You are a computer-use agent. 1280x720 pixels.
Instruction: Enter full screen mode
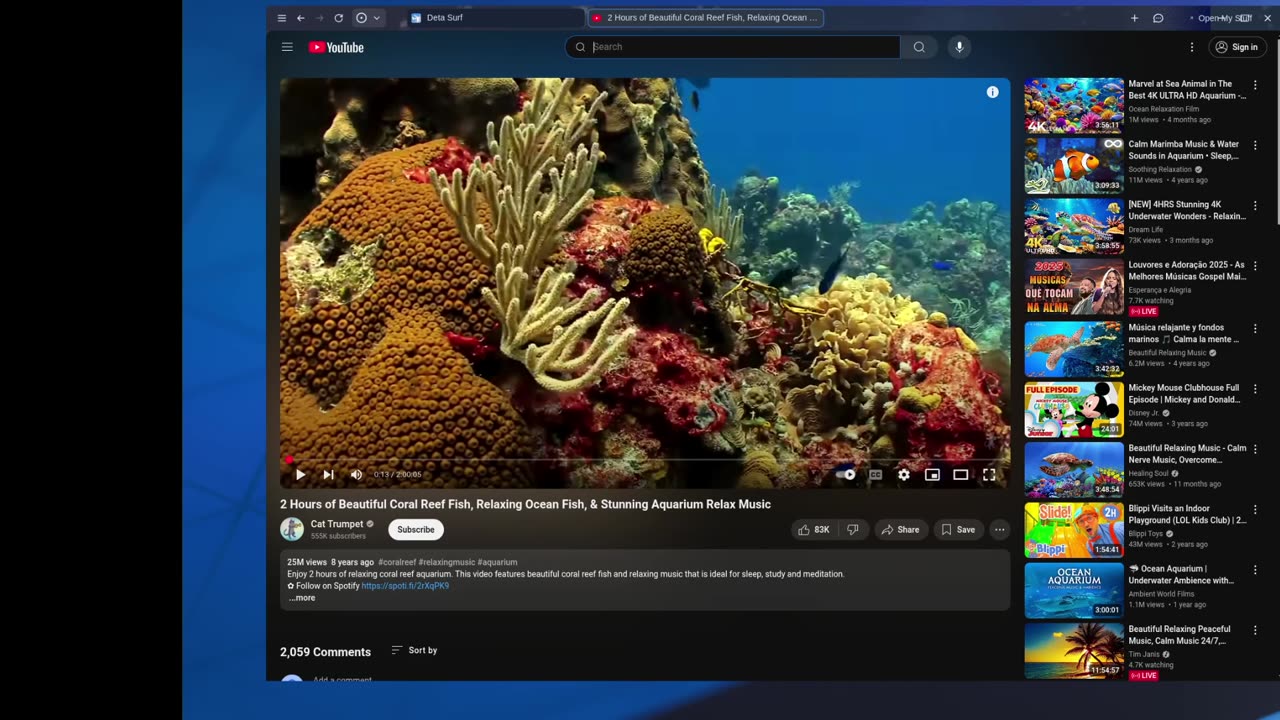pos(989,475)
